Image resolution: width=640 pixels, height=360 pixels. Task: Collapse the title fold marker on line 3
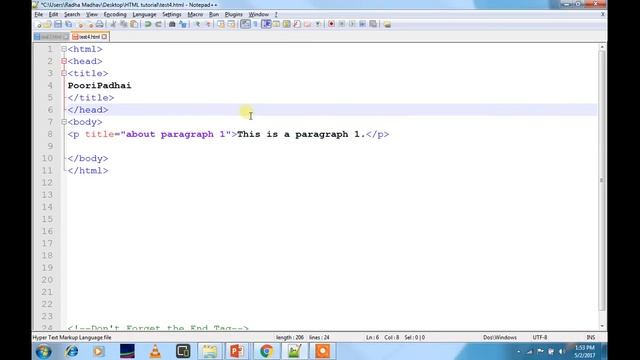[64, 73]
